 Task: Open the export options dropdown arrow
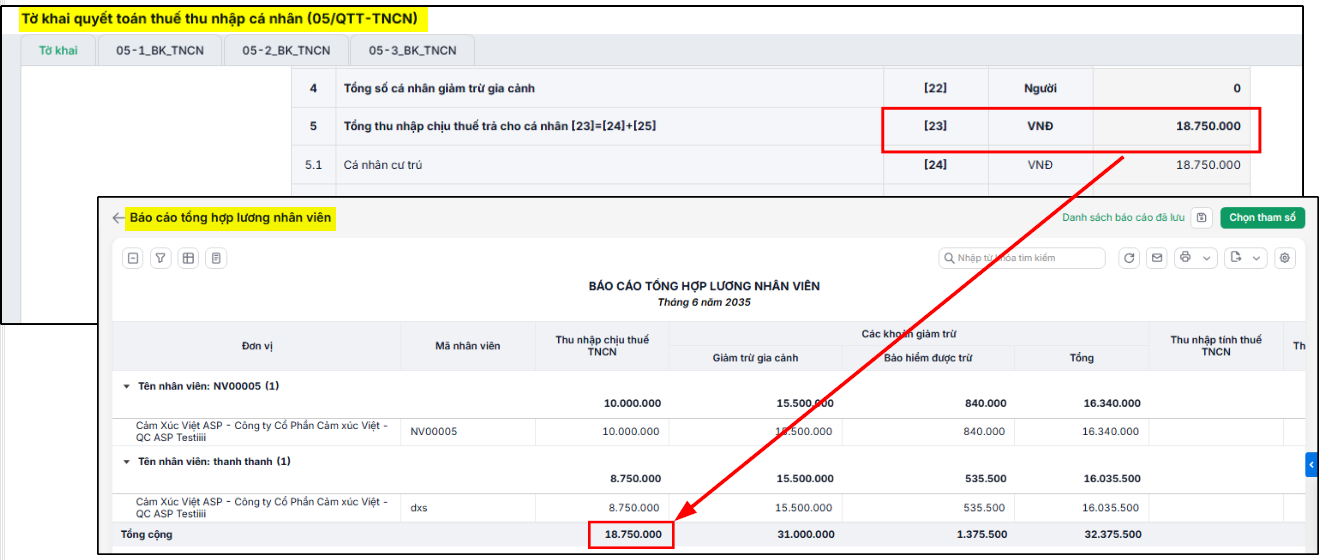1256,258
